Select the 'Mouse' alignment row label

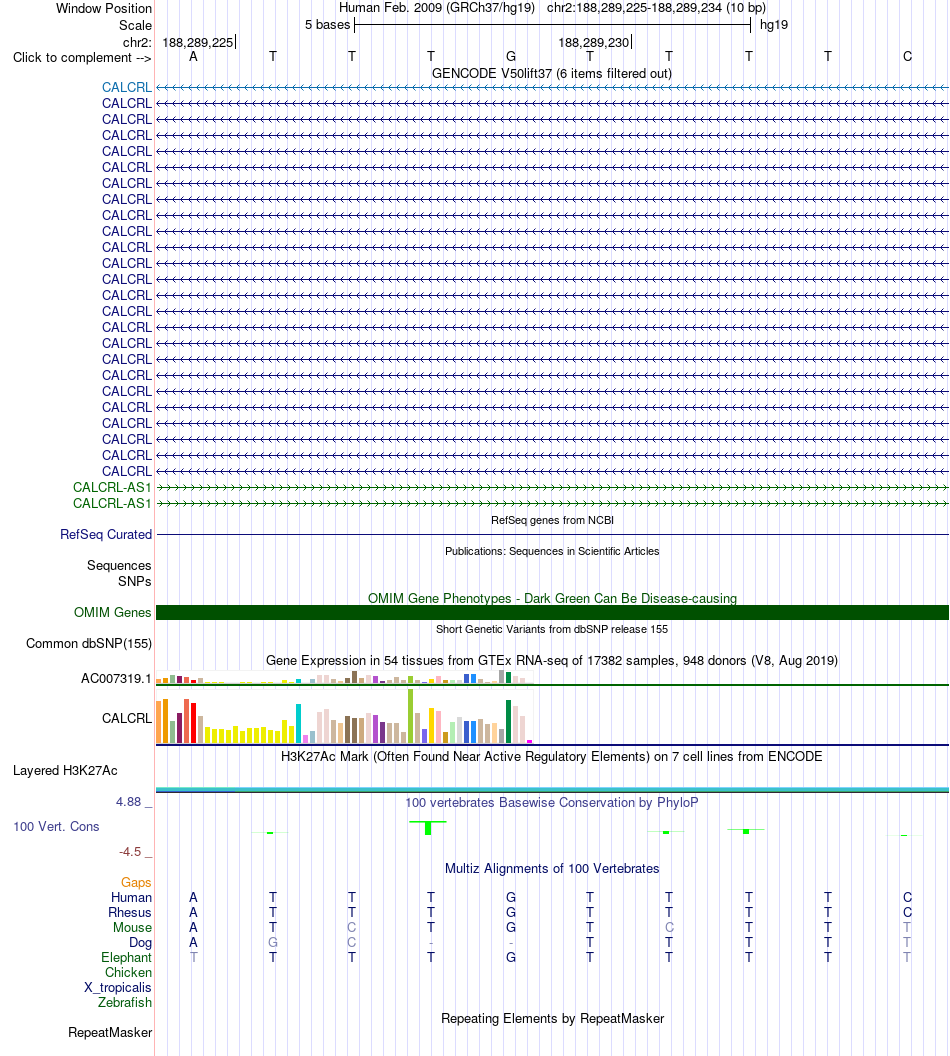(x=132, y=928)
